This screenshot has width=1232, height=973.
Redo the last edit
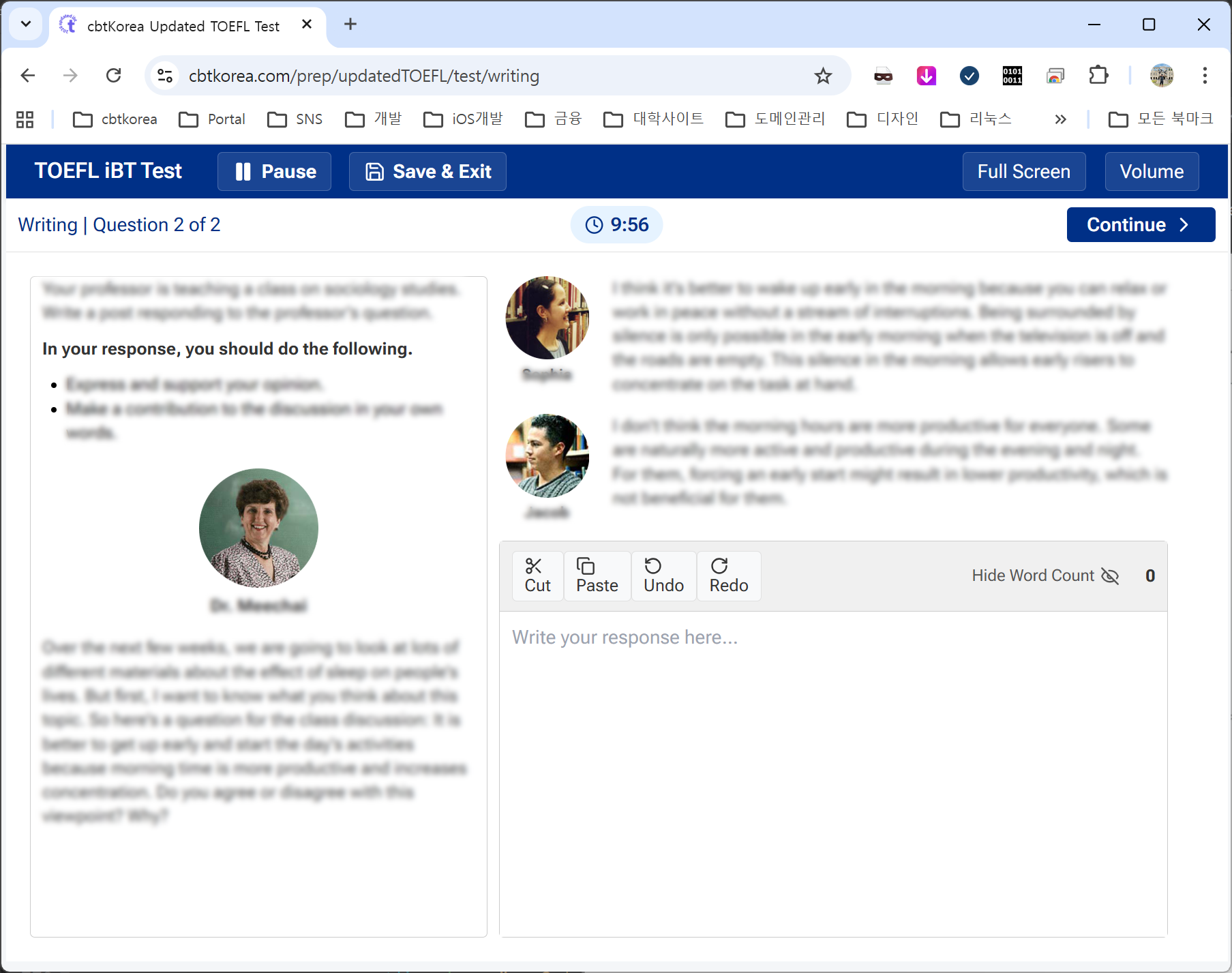[728, 575]
